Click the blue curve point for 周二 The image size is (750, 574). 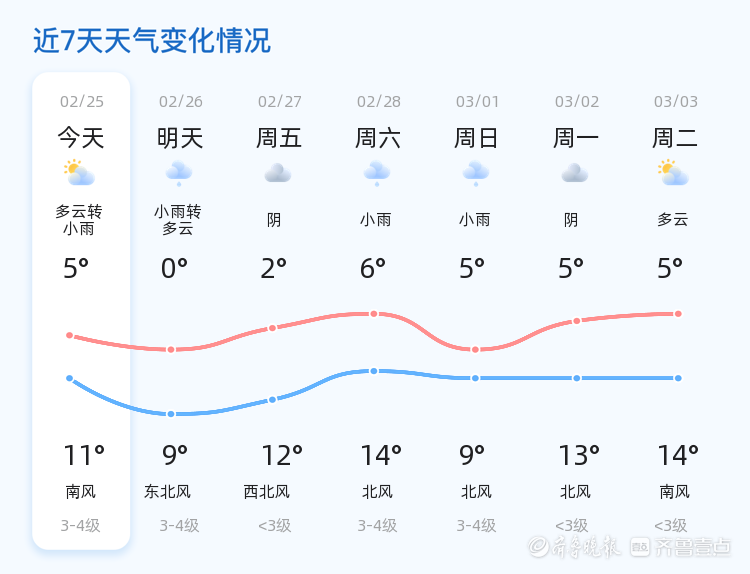pos(678,378)
